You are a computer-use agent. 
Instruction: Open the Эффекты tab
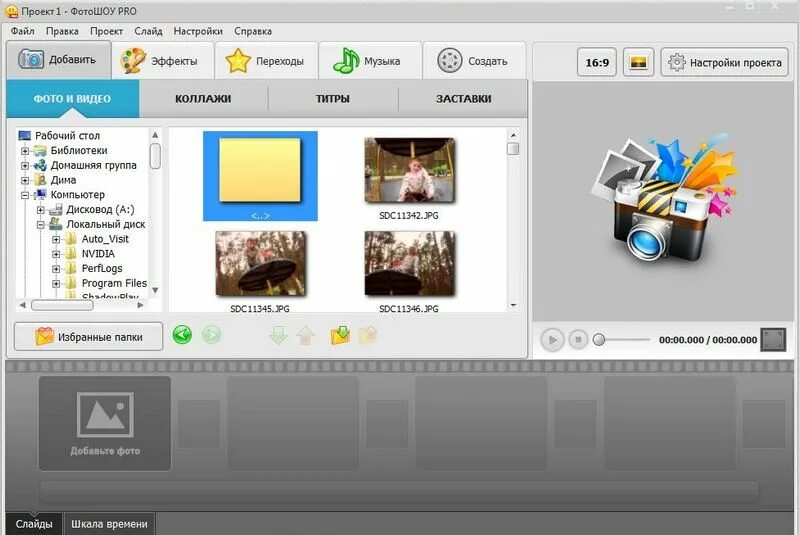click(x=162, y=61)
